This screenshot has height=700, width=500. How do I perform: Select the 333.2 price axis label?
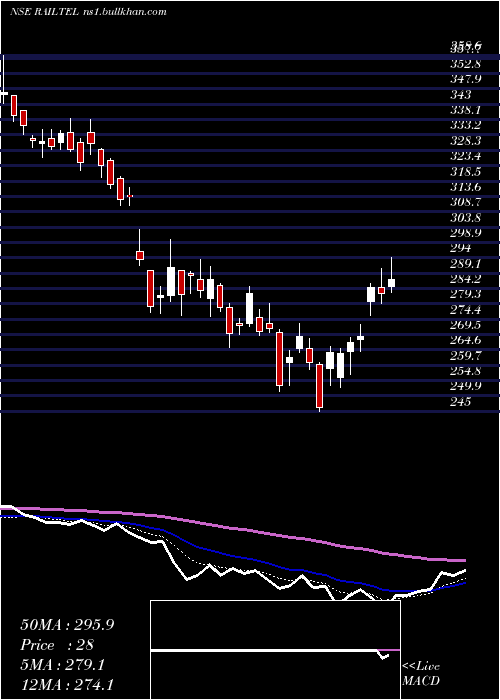coord(466,125)
